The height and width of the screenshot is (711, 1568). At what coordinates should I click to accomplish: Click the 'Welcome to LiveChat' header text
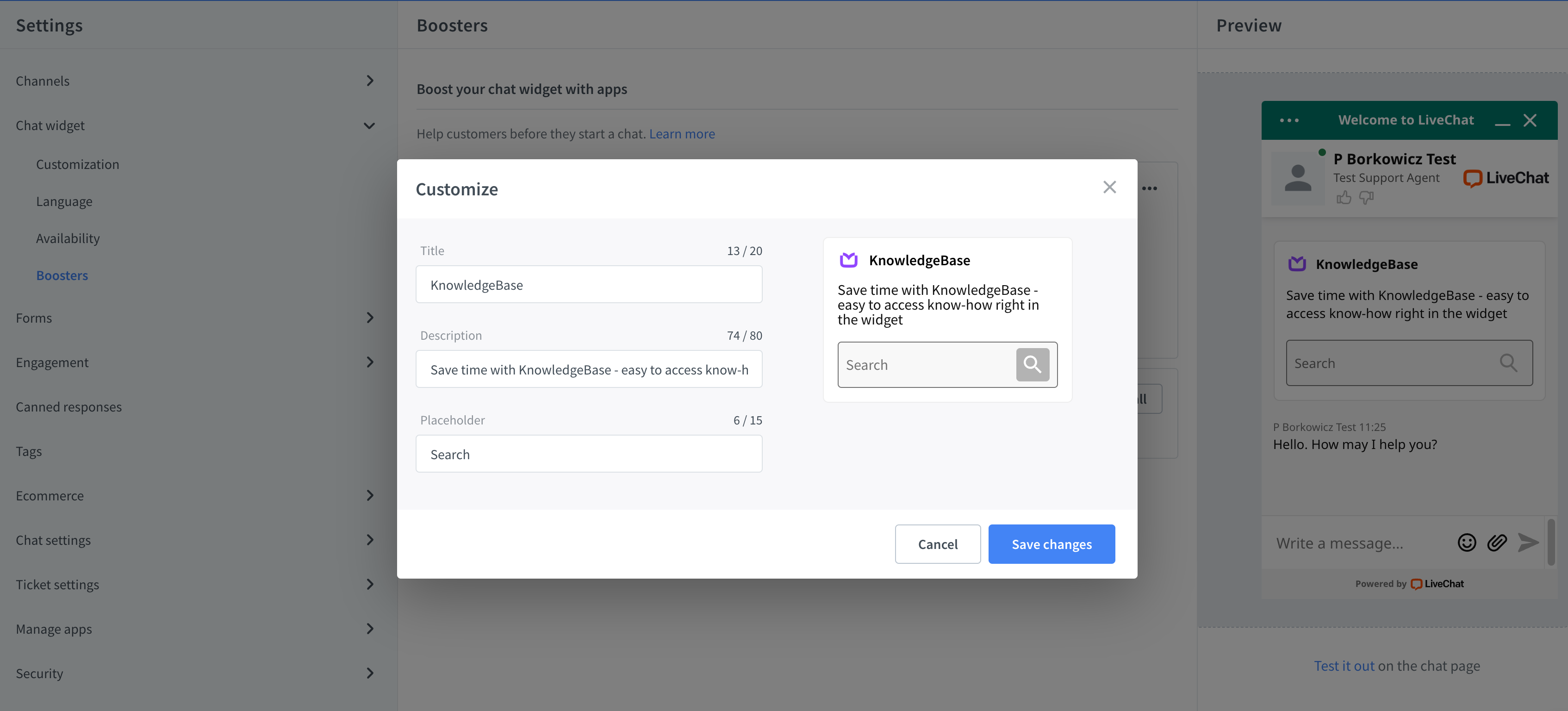(x=1406, y=120)
